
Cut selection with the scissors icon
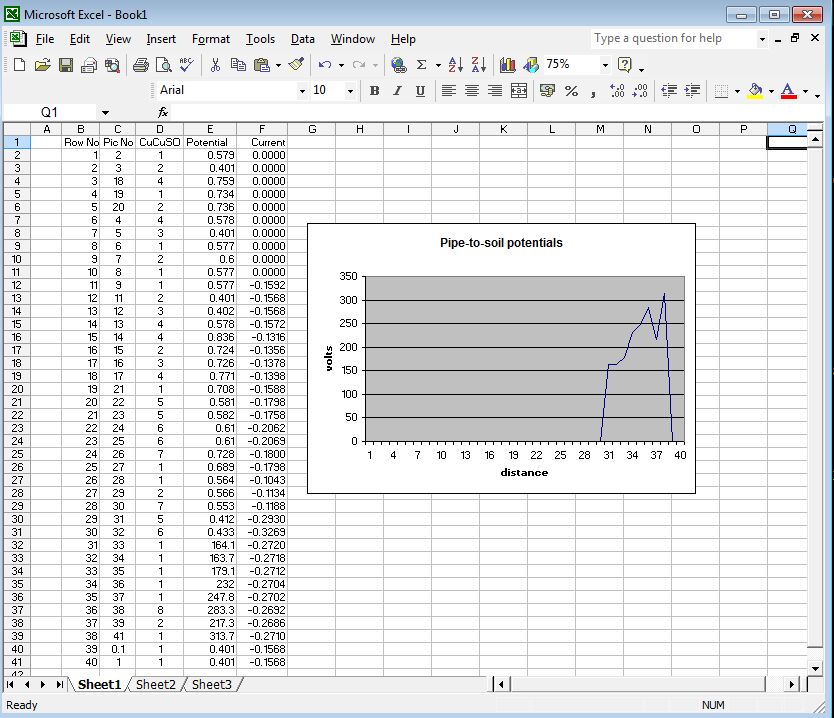[215, 65]
